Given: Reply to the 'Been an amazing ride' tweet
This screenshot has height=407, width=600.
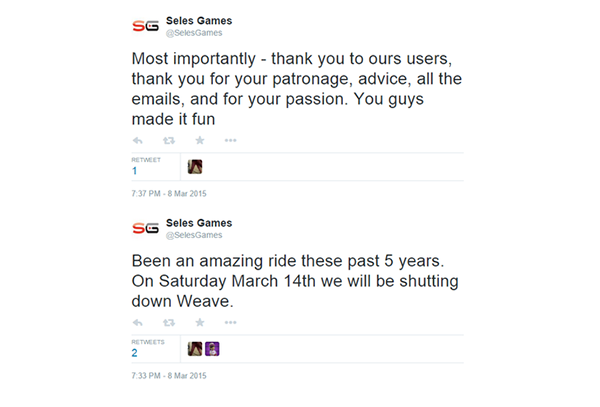Looking at the screenshot, I should pos(137,323).
